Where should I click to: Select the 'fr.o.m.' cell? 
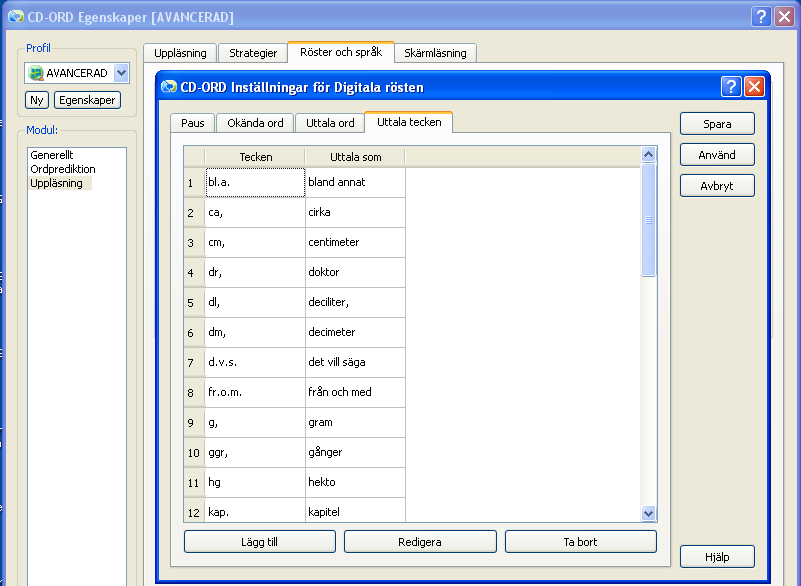point(255,392)
